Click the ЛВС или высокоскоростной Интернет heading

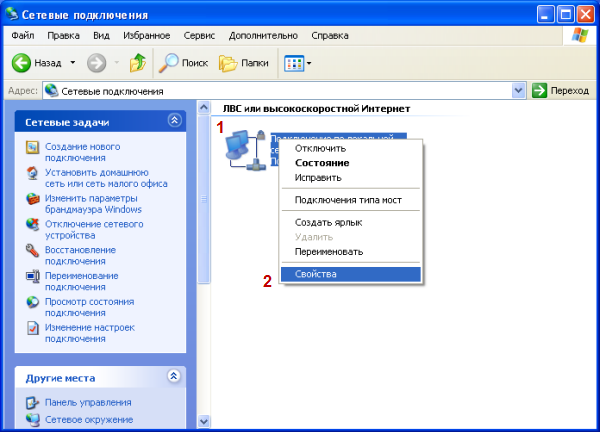[x=316, y=109]
